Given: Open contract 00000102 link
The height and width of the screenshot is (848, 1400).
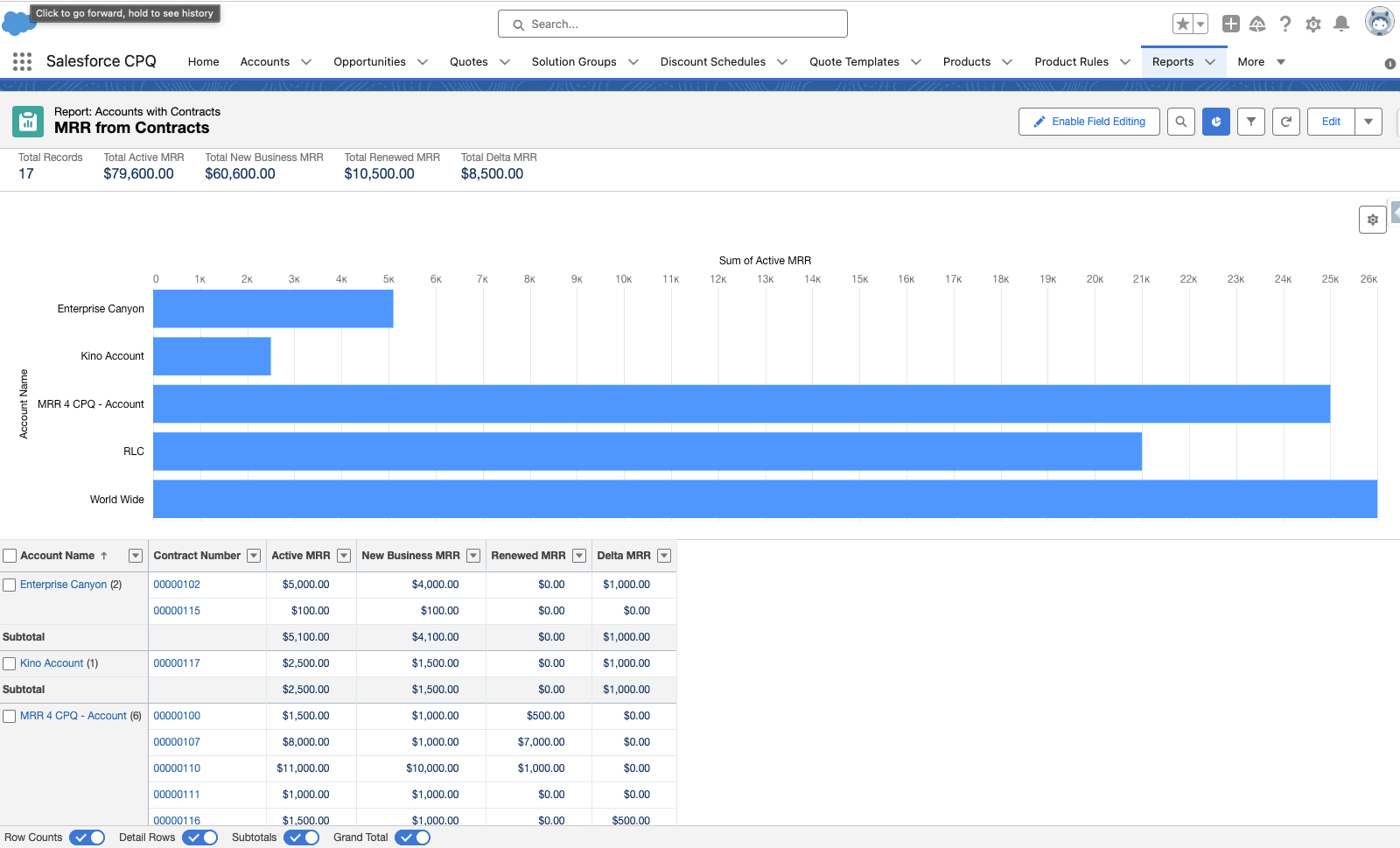Looking at the screenshot, I should (177, 585).
